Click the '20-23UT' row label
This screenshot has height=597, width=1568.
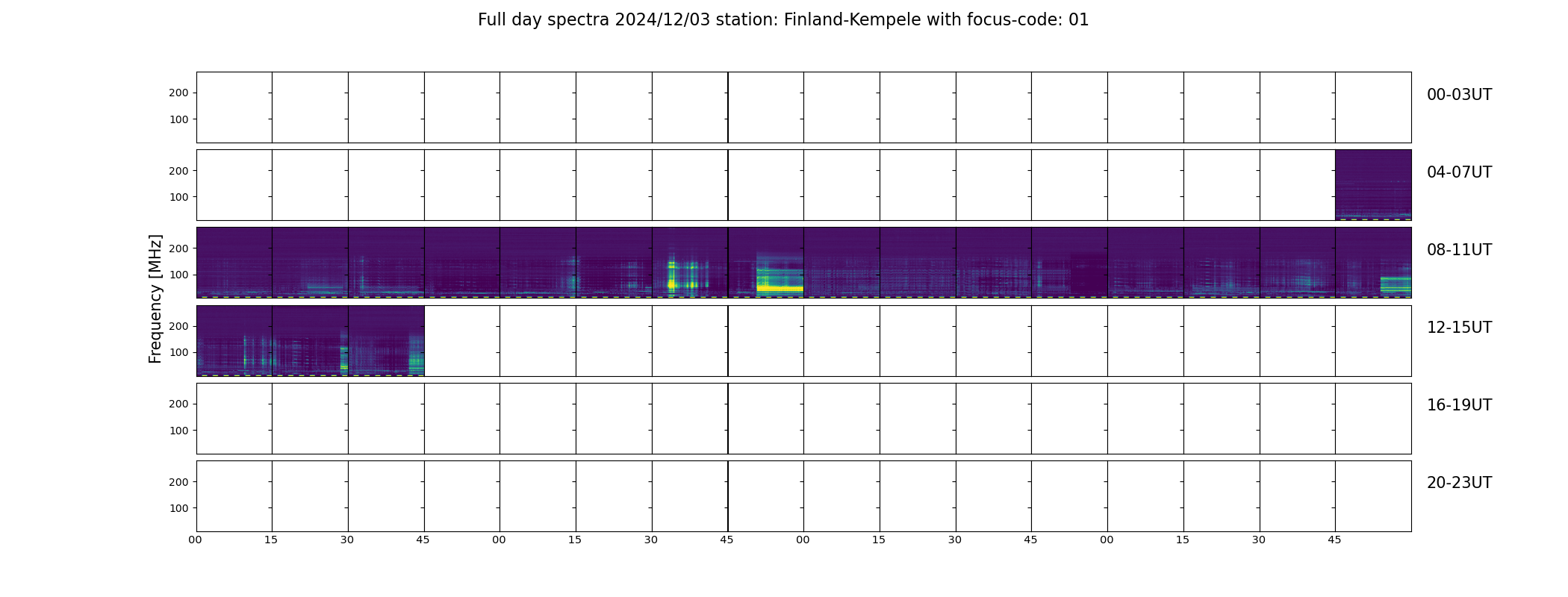(1459, 483)
